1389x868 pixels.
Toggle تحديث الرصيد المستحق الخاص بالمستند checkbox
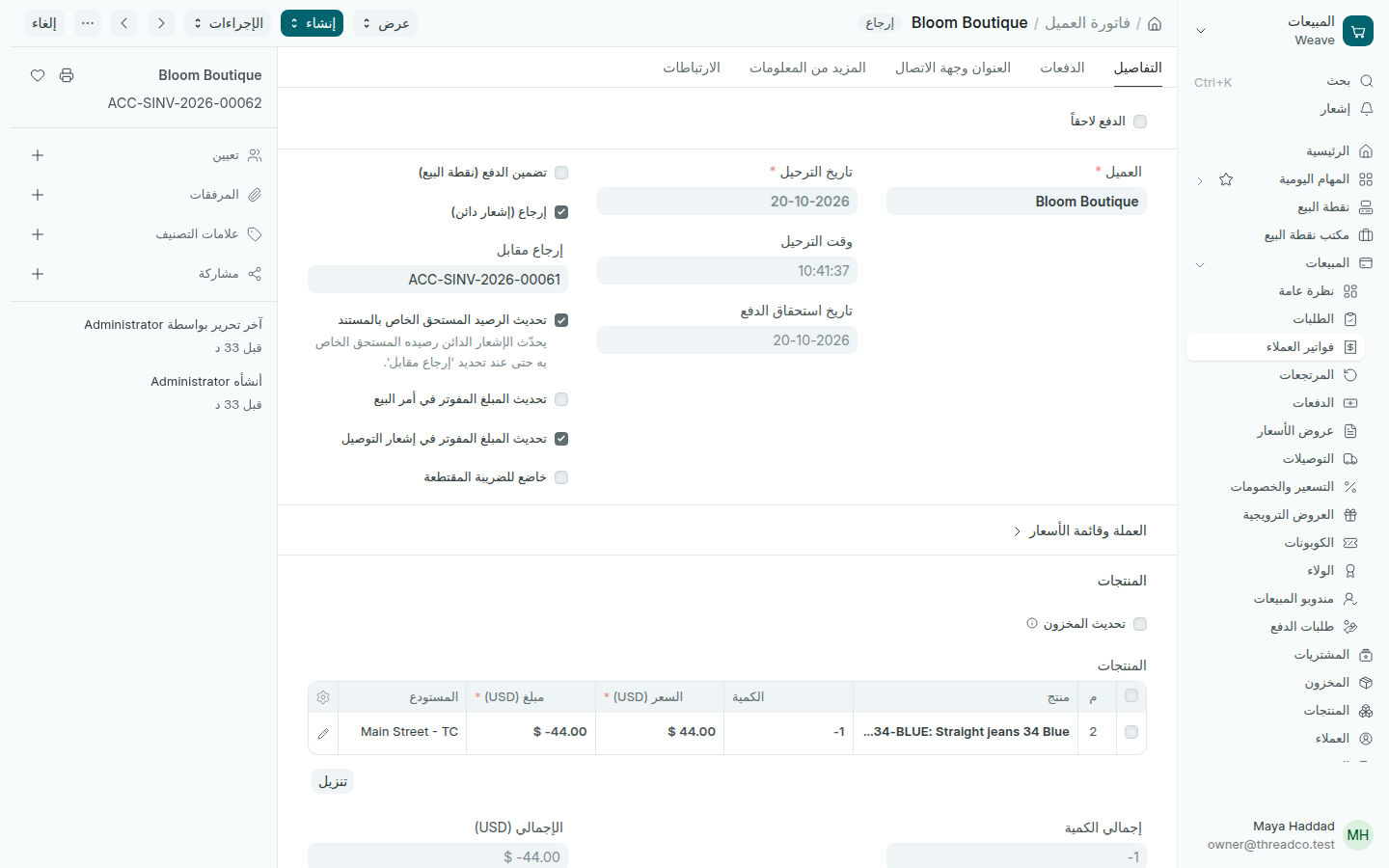point(561,320)
